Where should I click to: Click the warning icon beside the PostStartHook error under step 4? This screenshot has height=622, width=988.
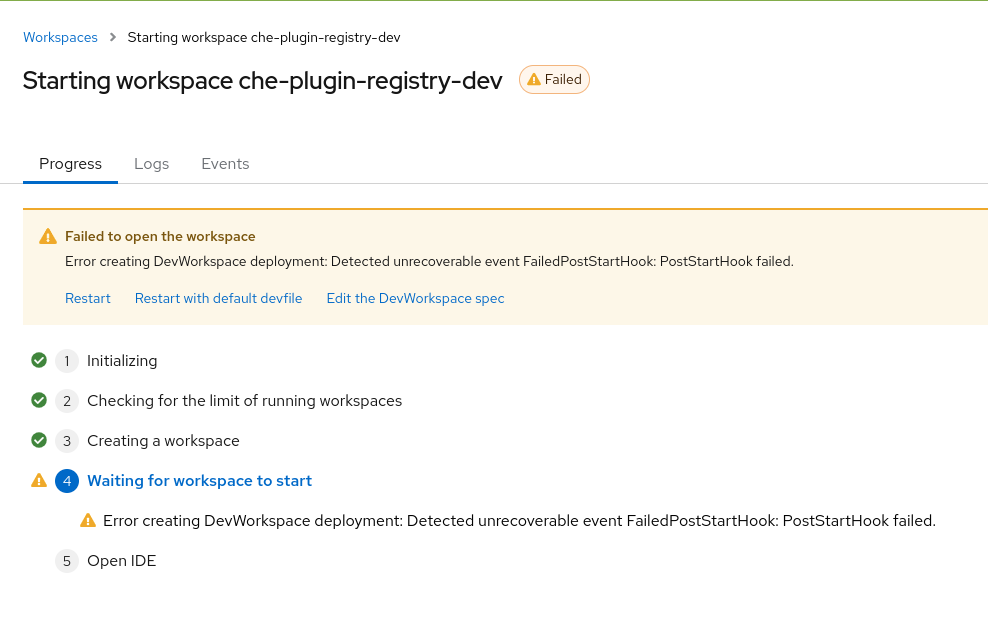pyautogui.click(x=88, y=521)
